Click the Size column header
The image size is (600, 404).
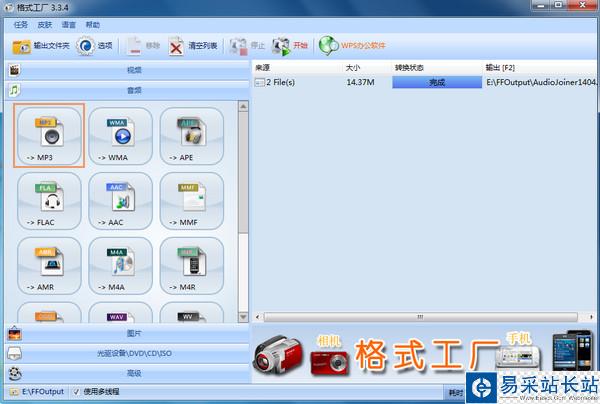[x=367, y=68]
